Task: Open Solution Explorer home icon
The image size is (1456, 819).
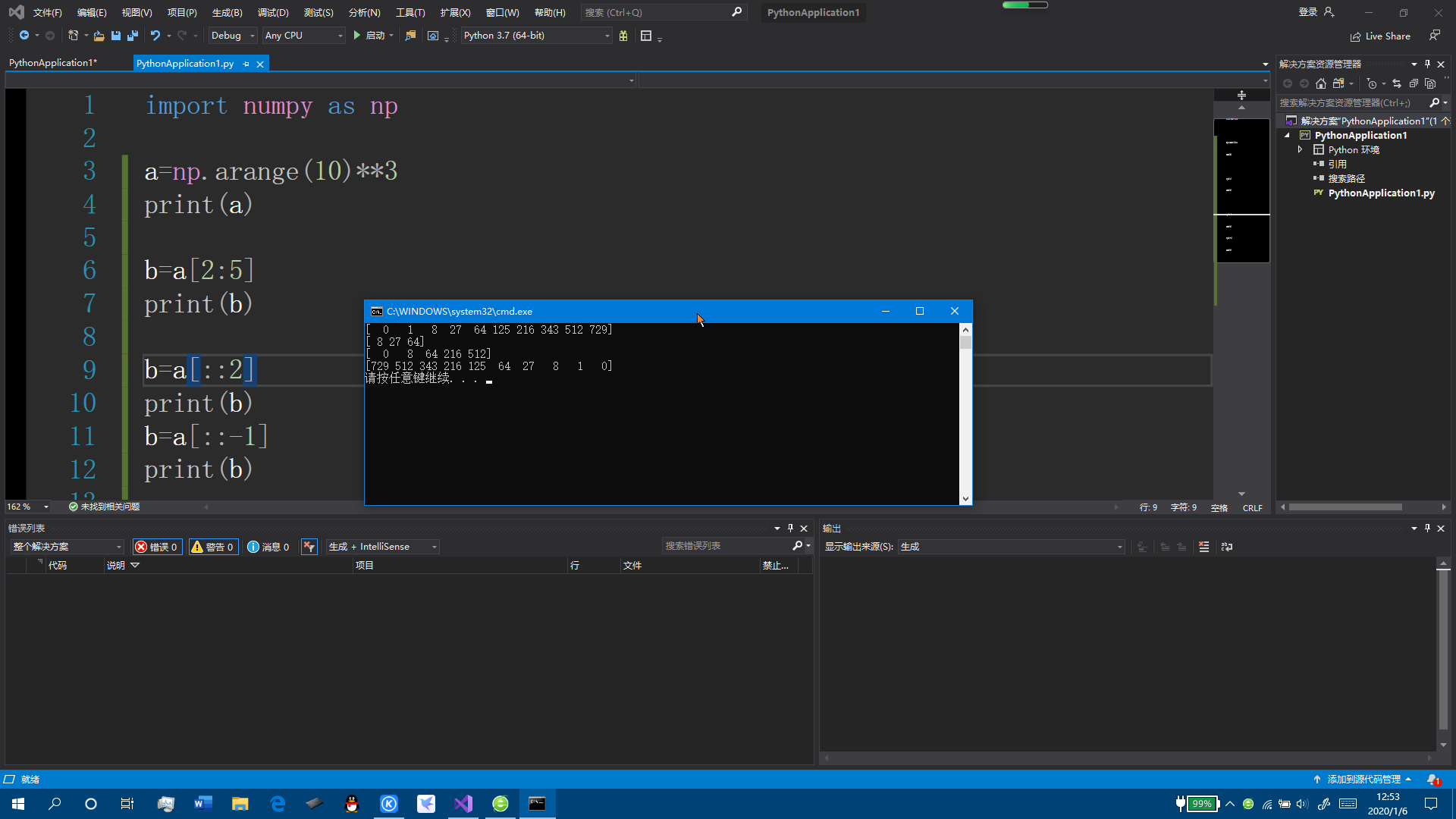Action: [x=1321, y=83]
